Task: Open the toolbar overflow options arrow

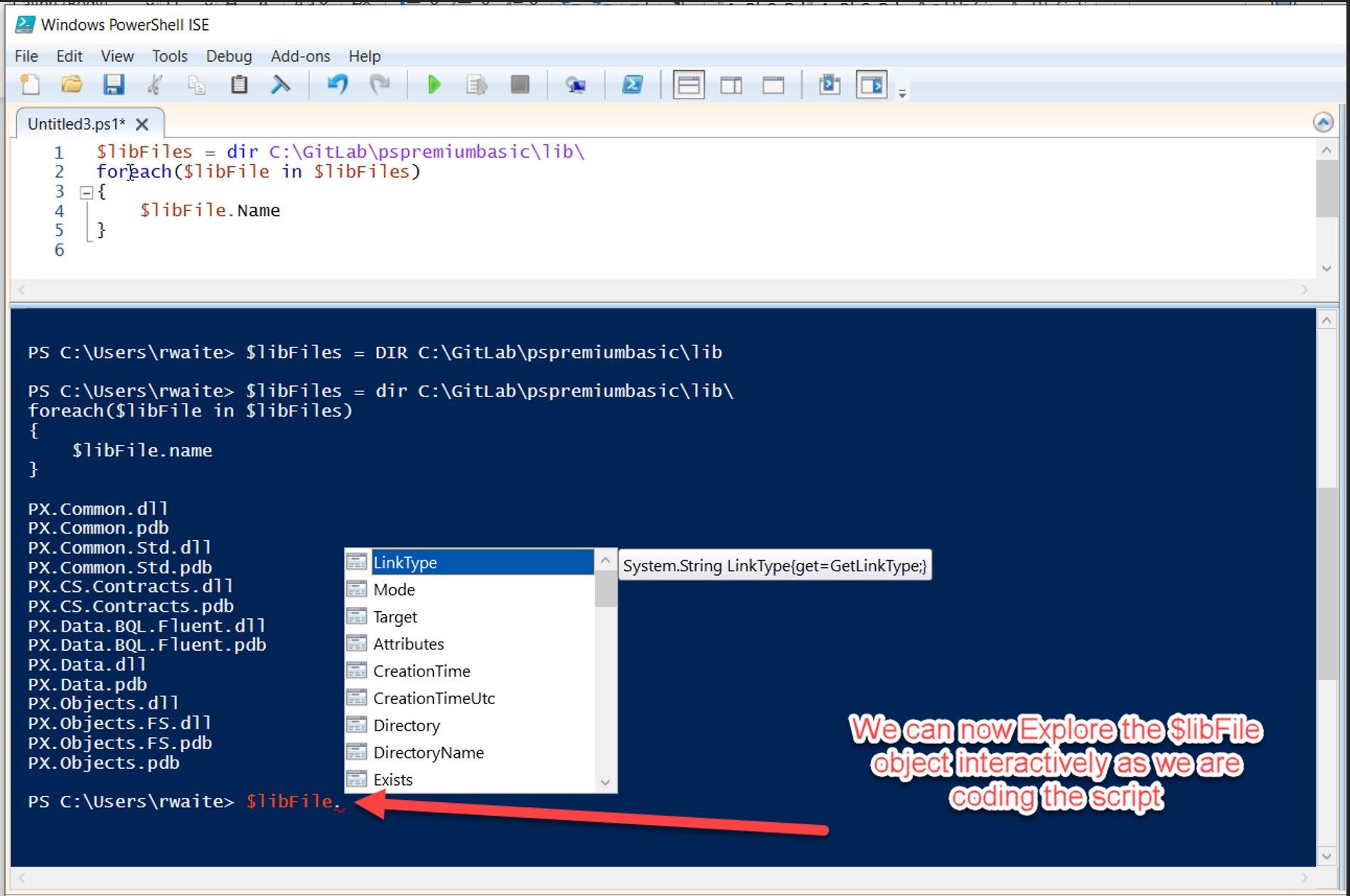Action: point(902,93)
